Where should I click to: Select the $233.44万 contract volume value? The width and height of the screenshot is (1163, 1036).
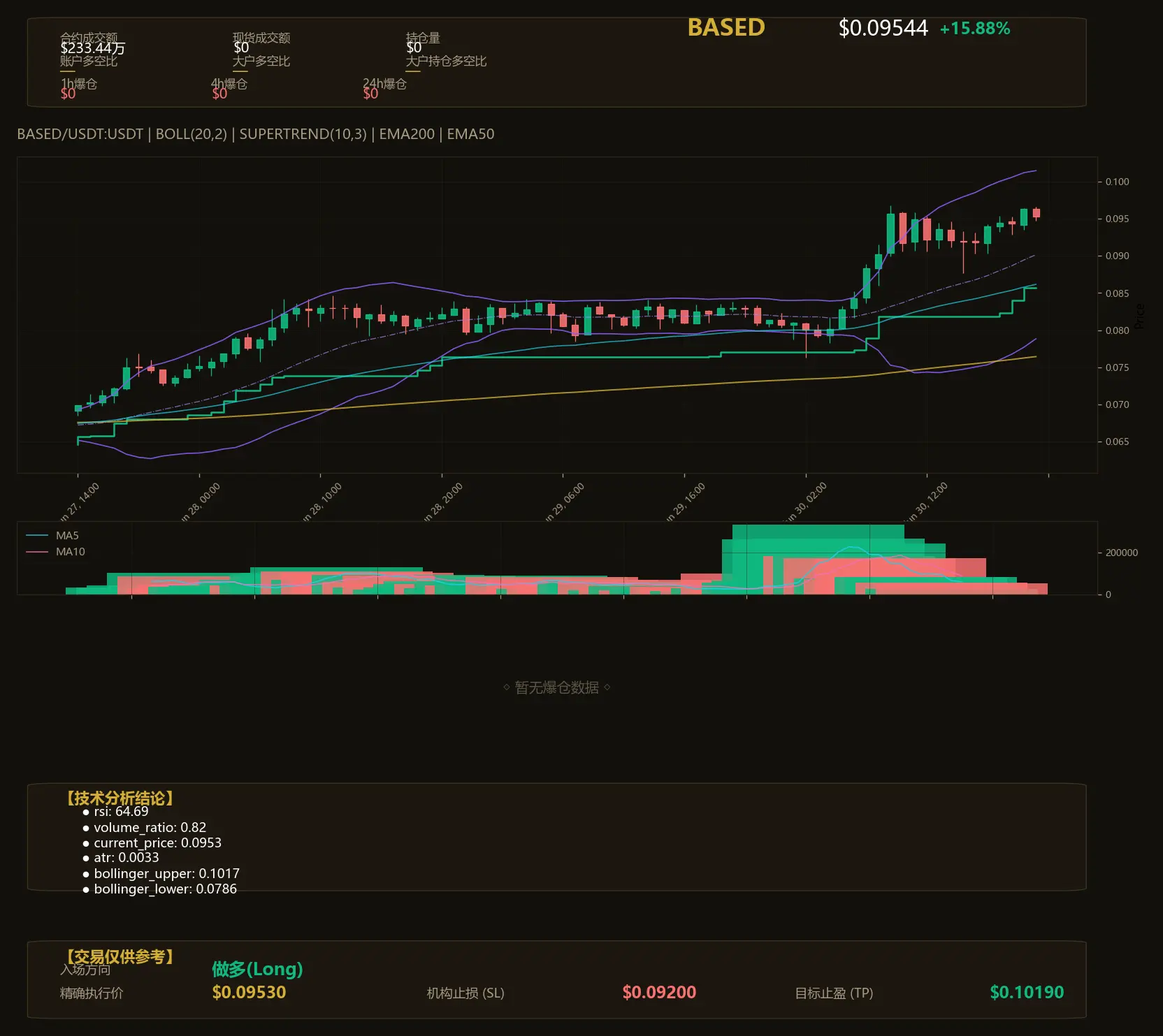93,48
